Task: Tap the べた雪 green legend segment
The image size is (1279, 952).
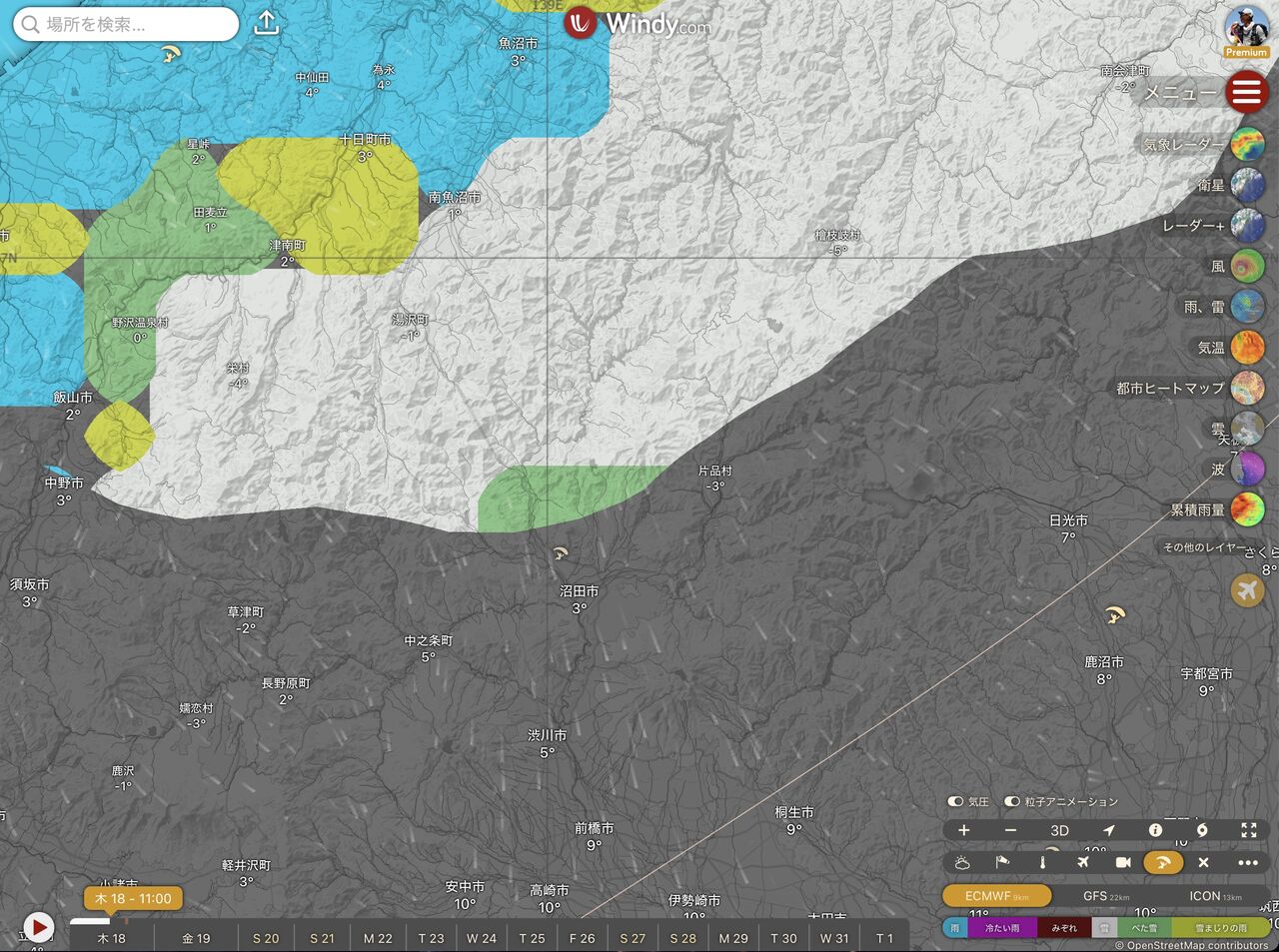Action: pyautogui.click(x=1144, y=928)
